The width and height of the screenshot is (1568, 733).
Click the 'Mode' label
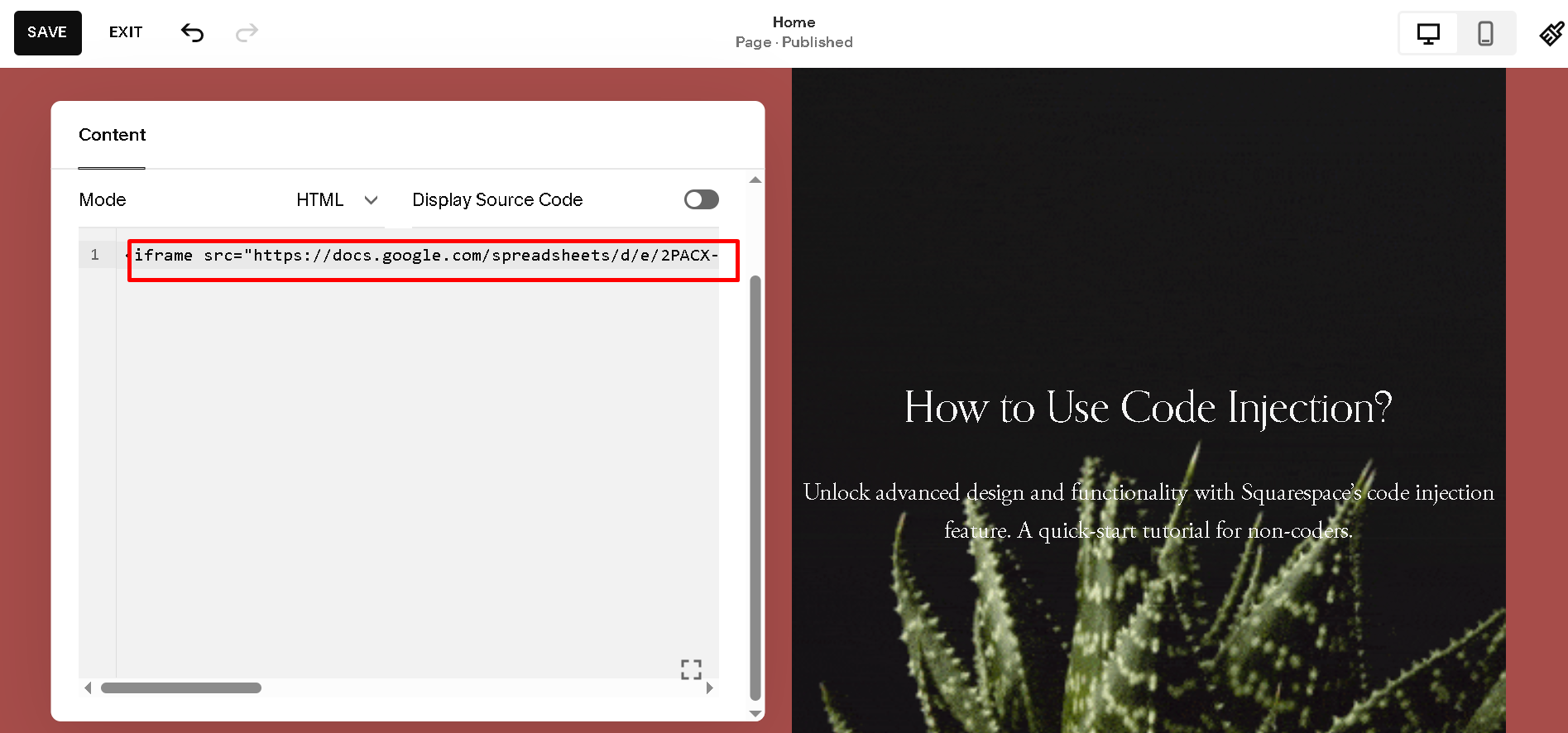point(103,200)
